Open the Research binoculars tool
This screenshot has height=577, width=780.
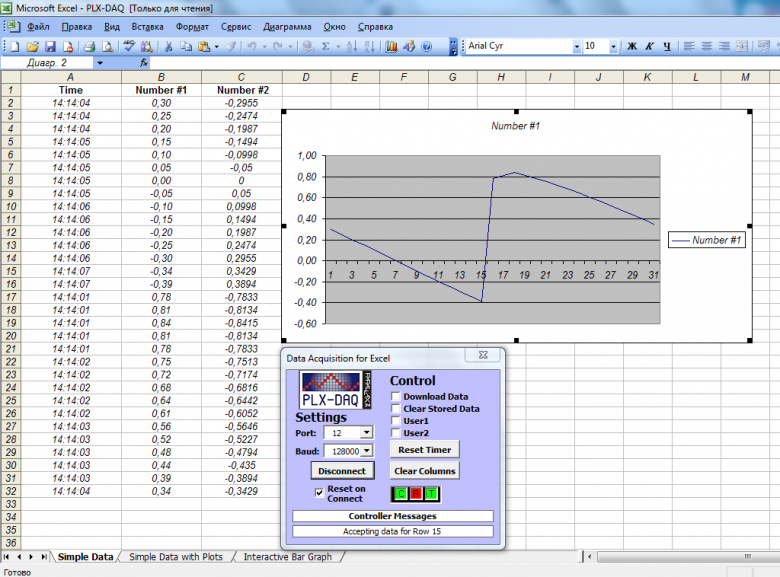(147, 47)
